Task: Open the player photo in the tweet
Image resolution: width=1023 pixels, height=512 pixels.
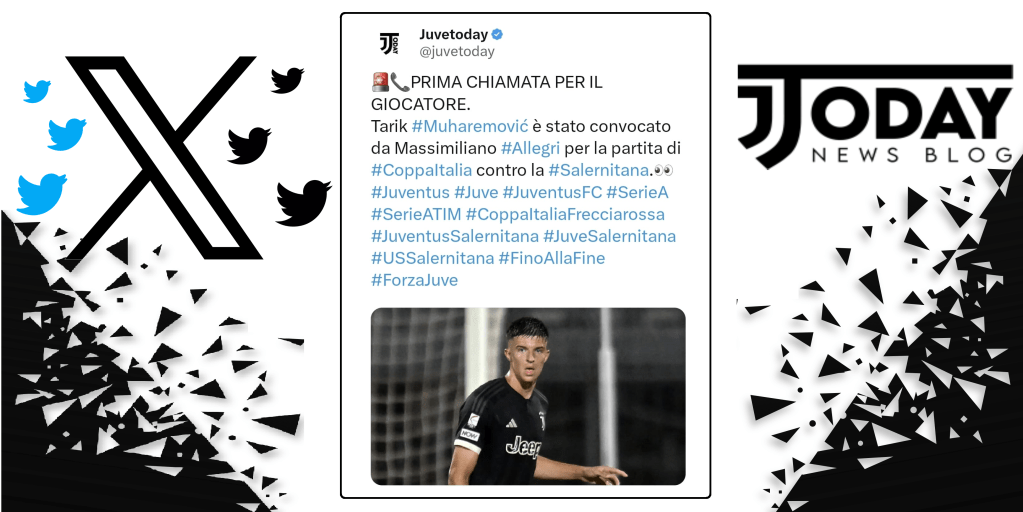Action: [x=528, y=396]
